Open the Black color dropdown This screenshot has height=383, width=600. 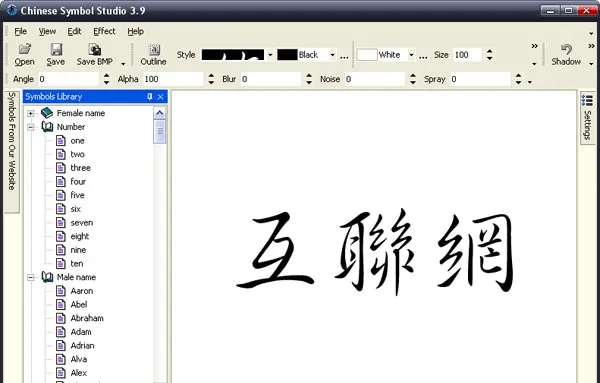pyautogui.click(x=333, y=55)
